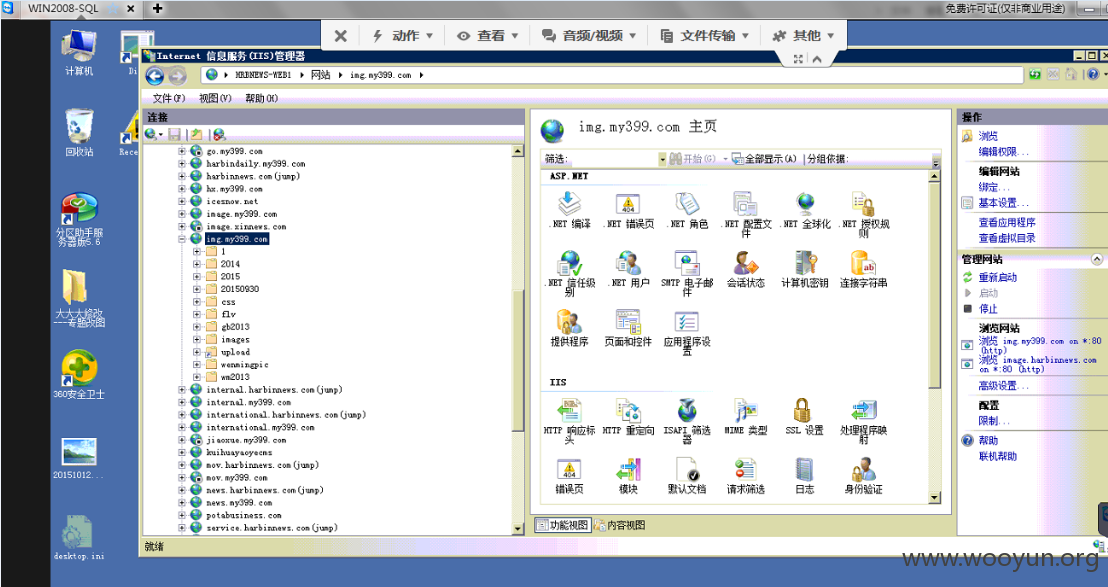Viewport: 1108px width, 587px height.
Task: Collapse the img.my399.com tree node
Action: pos(182,239)
